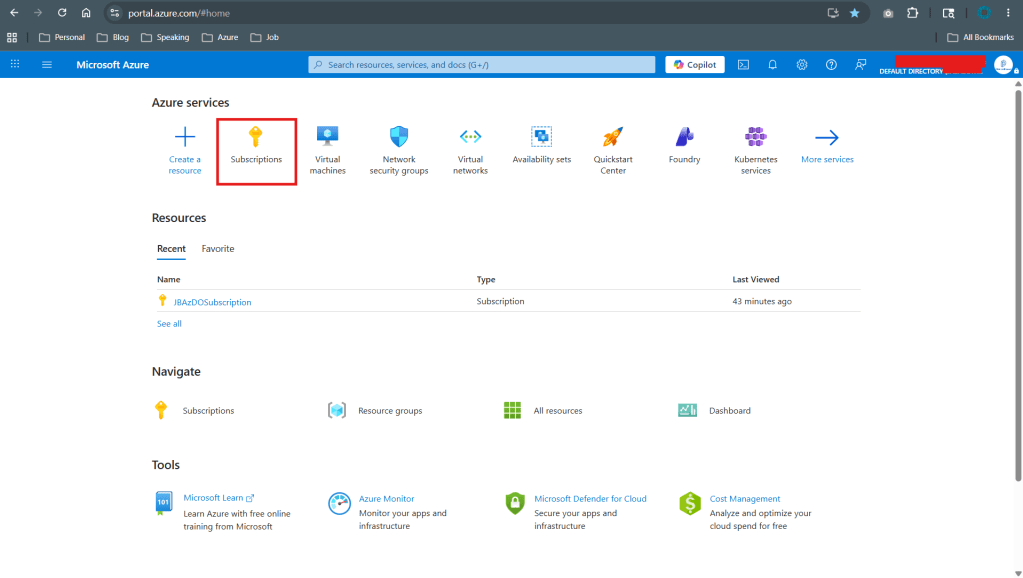Switch to the Recent resources tab
The image size is (1023, 578).
171,249
